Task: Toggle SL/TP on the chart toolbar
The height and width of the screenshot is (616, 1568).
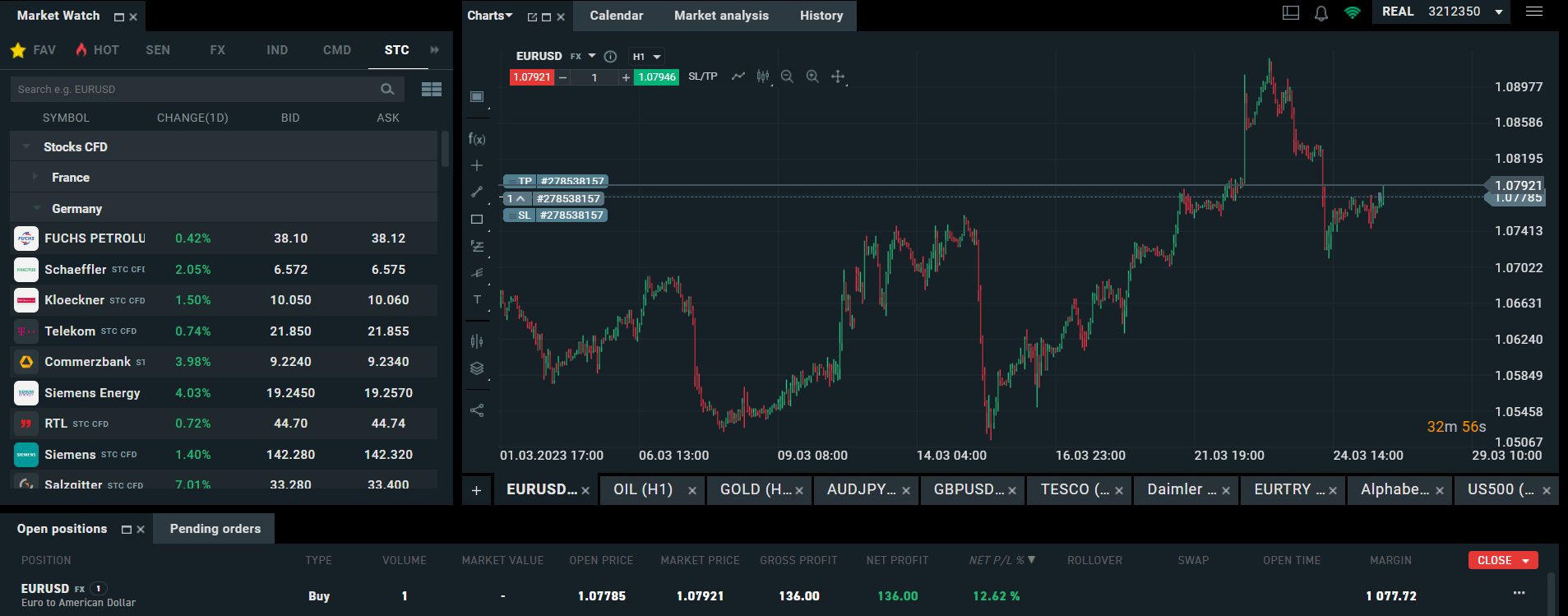Action: click(702, 76)
